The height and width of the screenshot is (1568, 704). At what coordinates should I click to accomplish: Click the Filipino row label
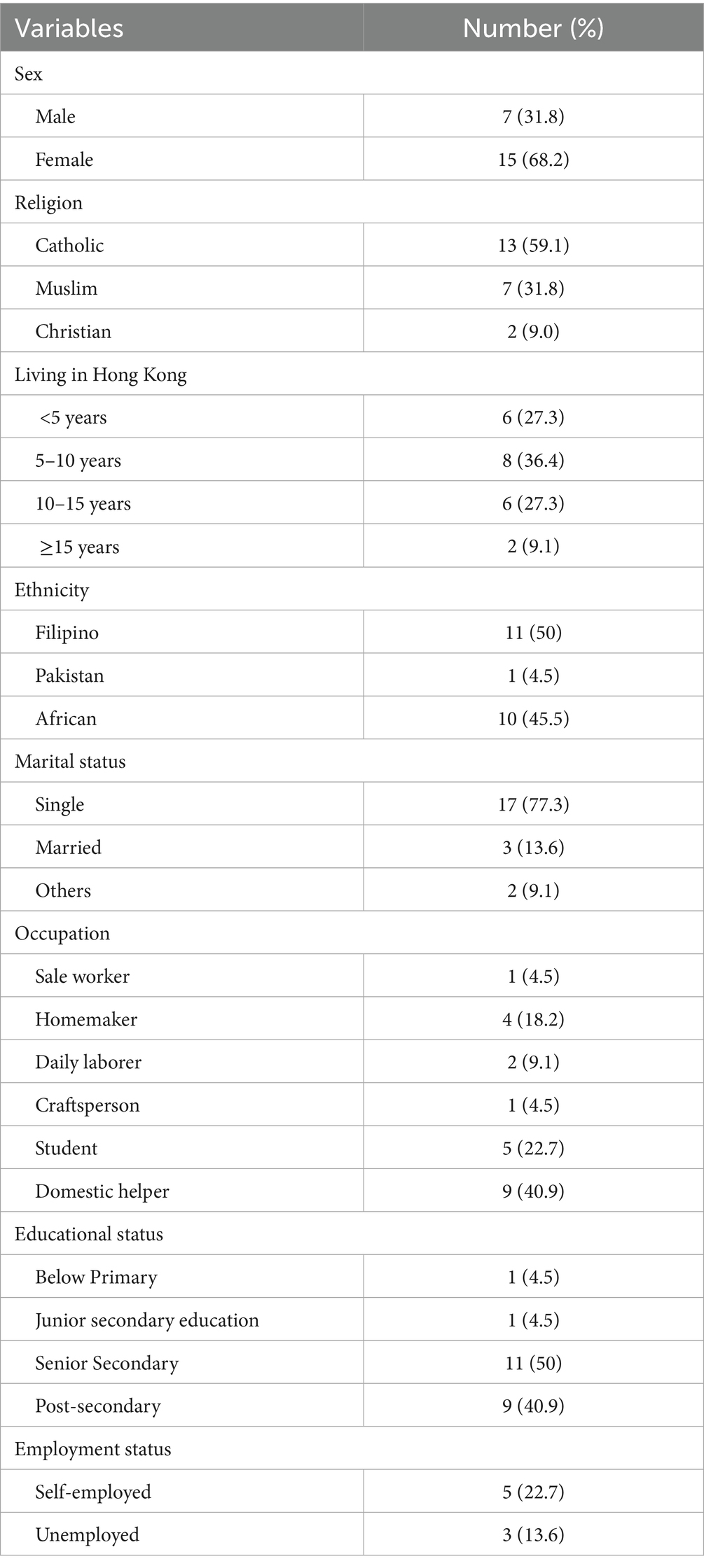(67, 633)
